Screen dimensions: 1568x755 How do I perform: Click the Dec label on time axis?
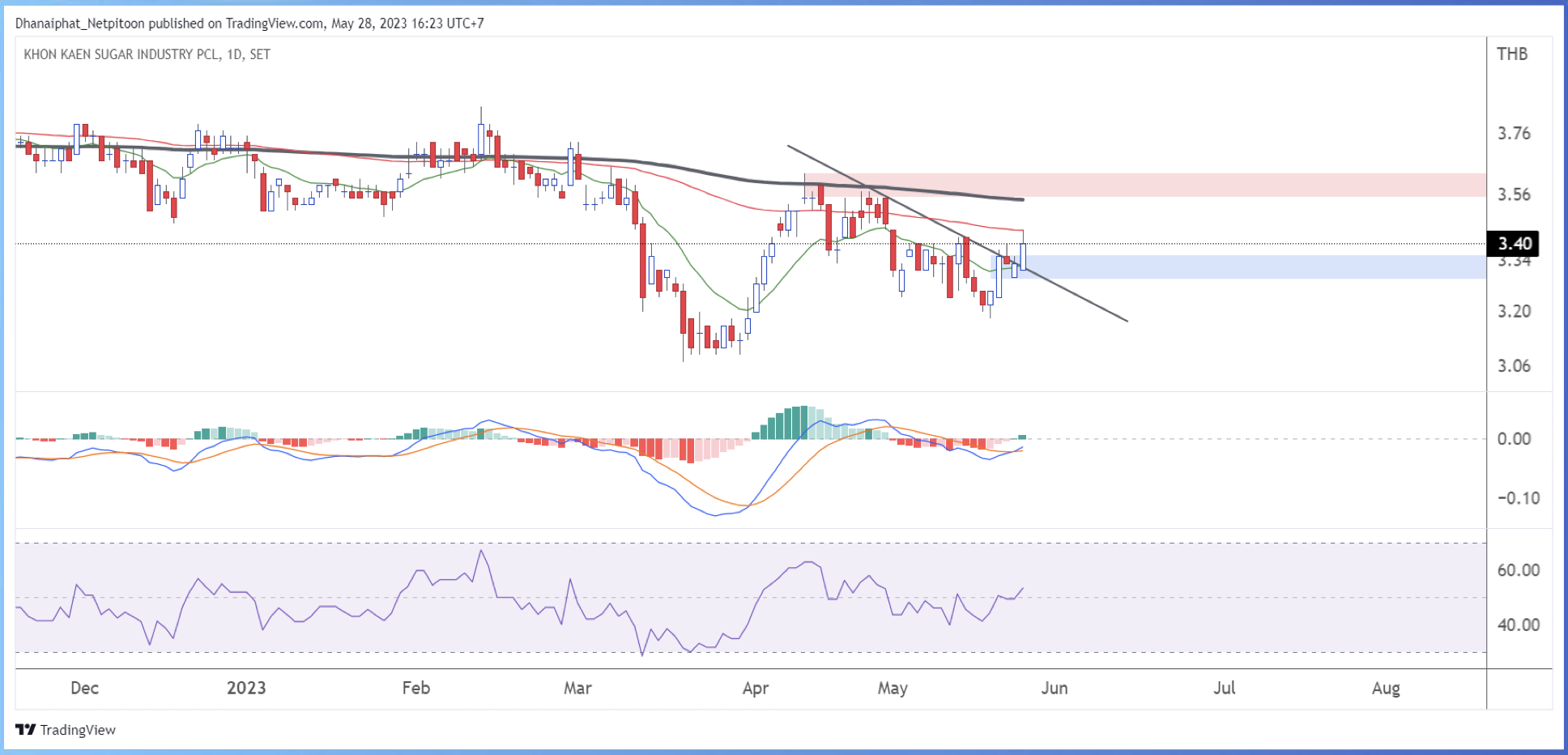click(84, 689)
